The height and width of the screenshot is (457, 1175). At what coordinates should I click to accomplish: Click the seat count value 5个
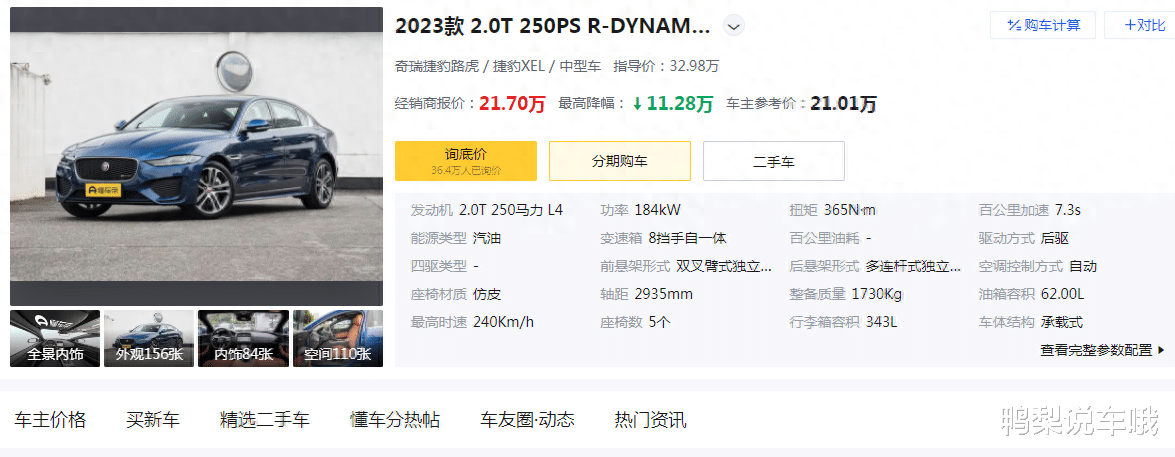(660, 322)
